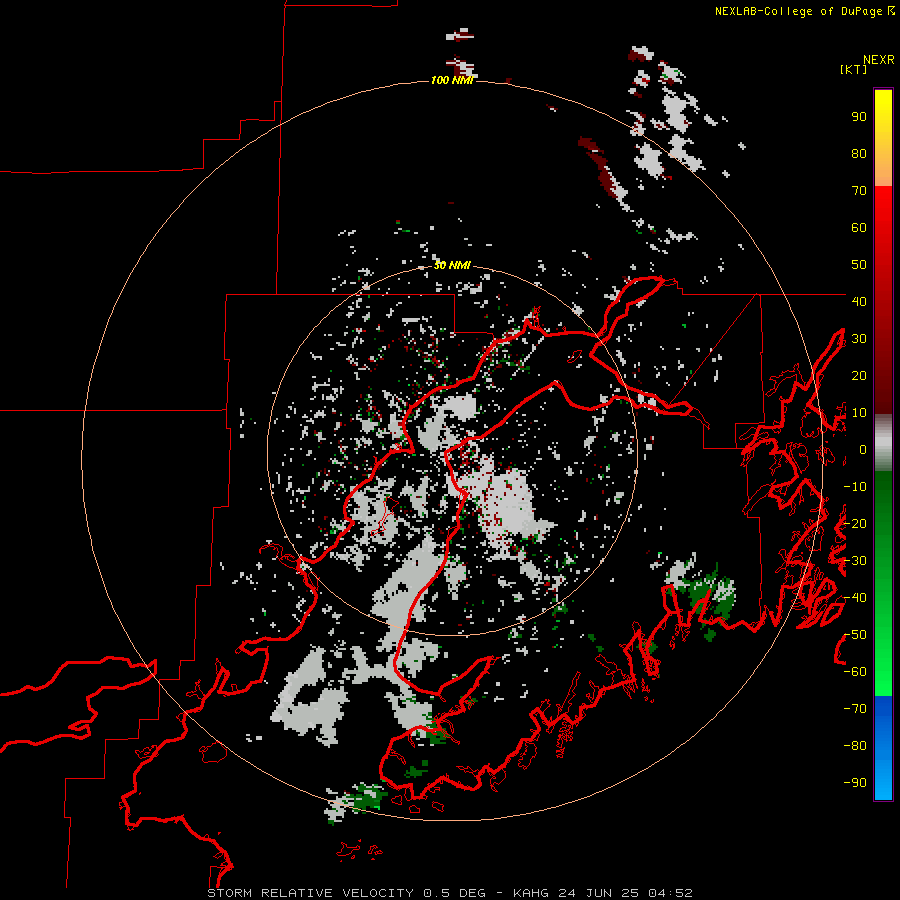Click the NEXLAB-College of DuPage credit text
This screenshot has height=900, width=900.
click(x=799, y=11)
